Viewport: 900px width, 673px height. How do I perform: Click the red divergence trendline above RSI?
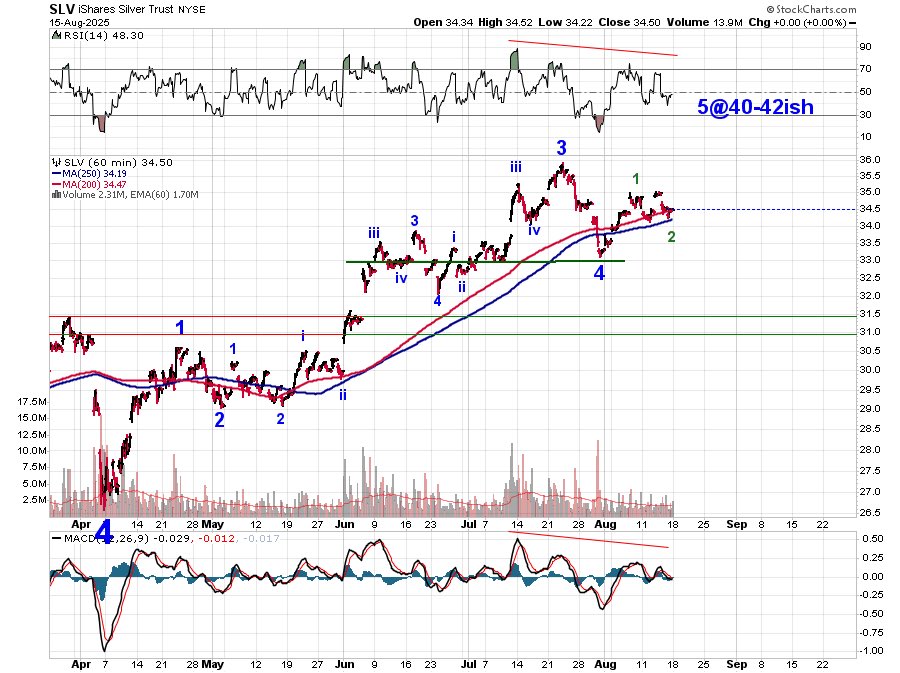(593, 48)
